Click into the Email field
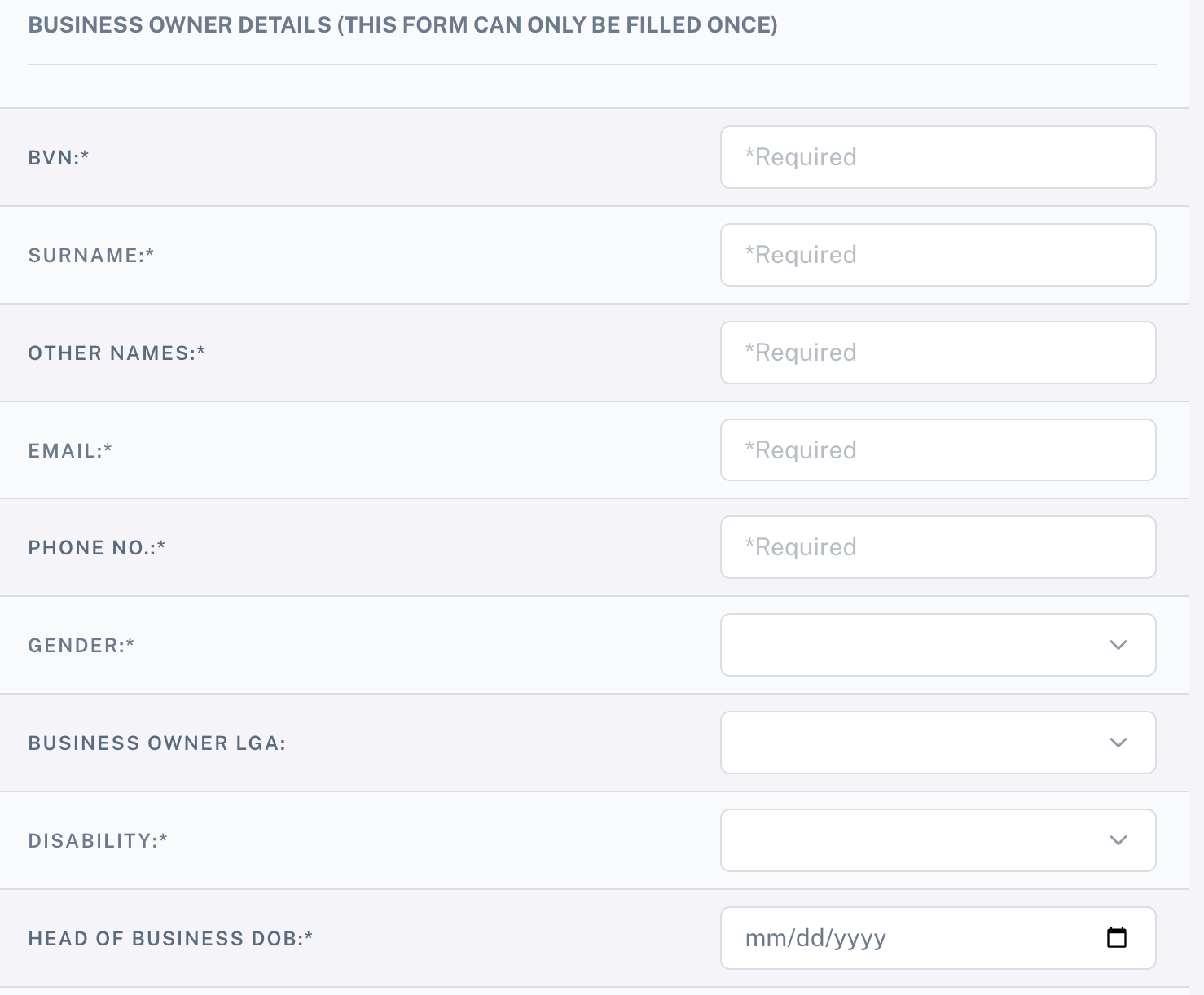The image size is (1204, 995). 938,450
